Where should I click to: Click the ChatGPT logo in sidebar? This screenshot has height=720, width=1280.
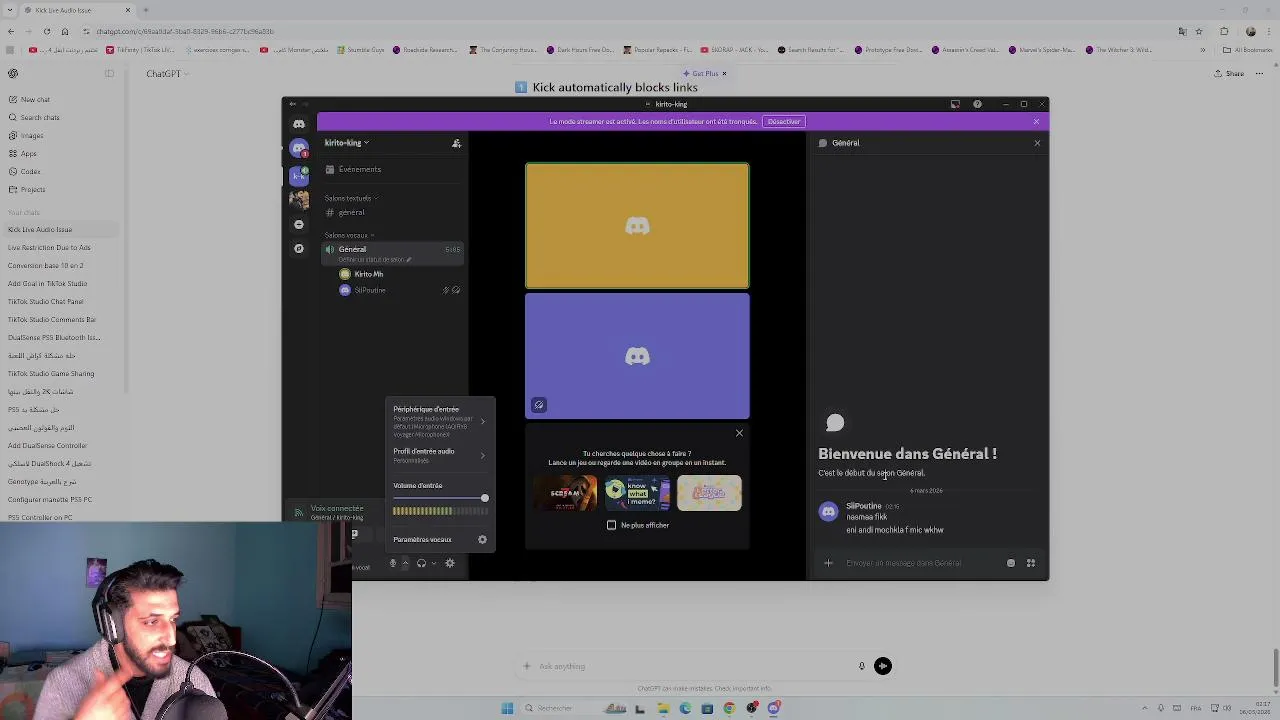coord(13,73)
